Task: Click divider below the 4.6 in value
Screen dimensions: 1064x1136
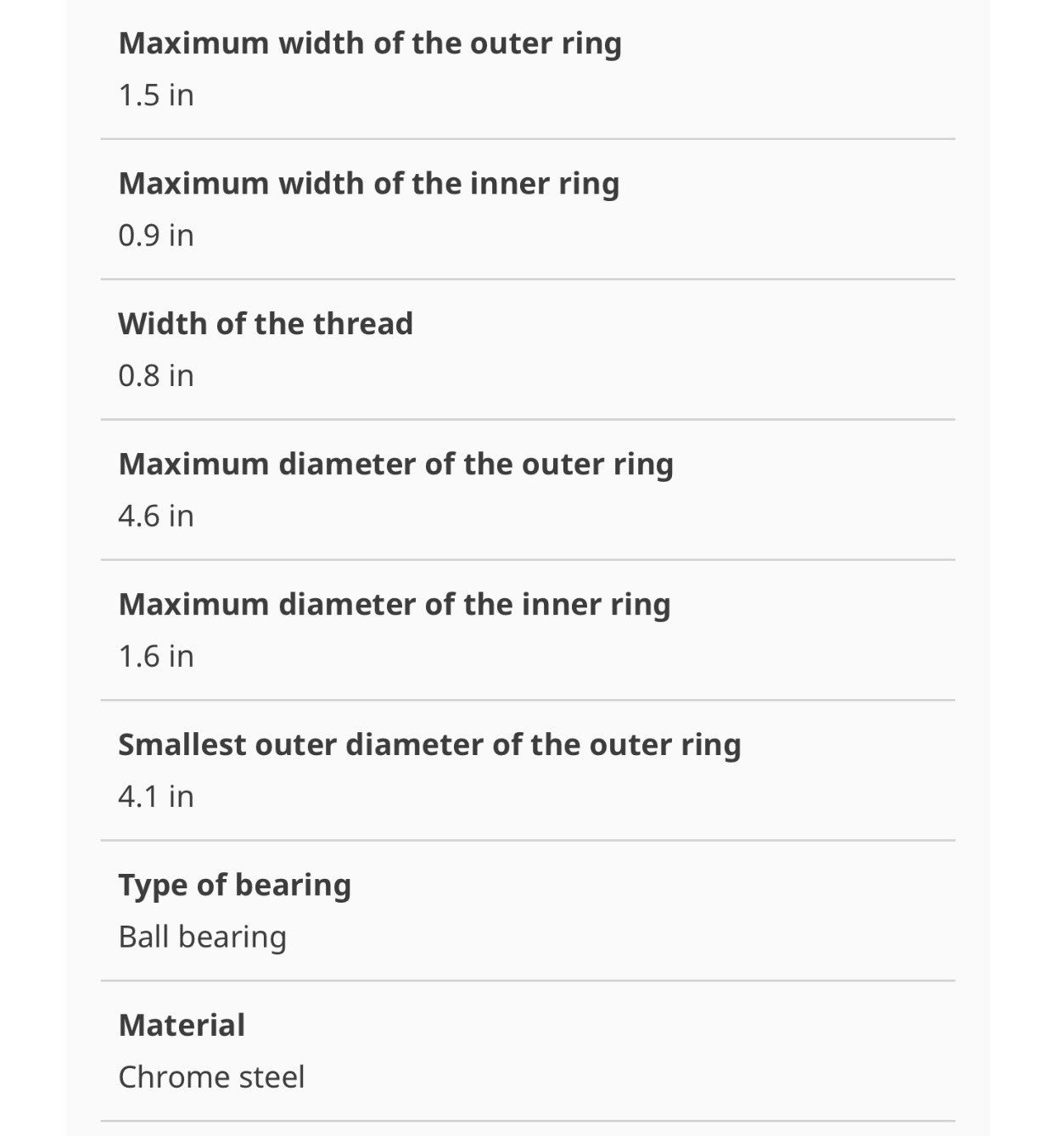Action: click(528, 560)
